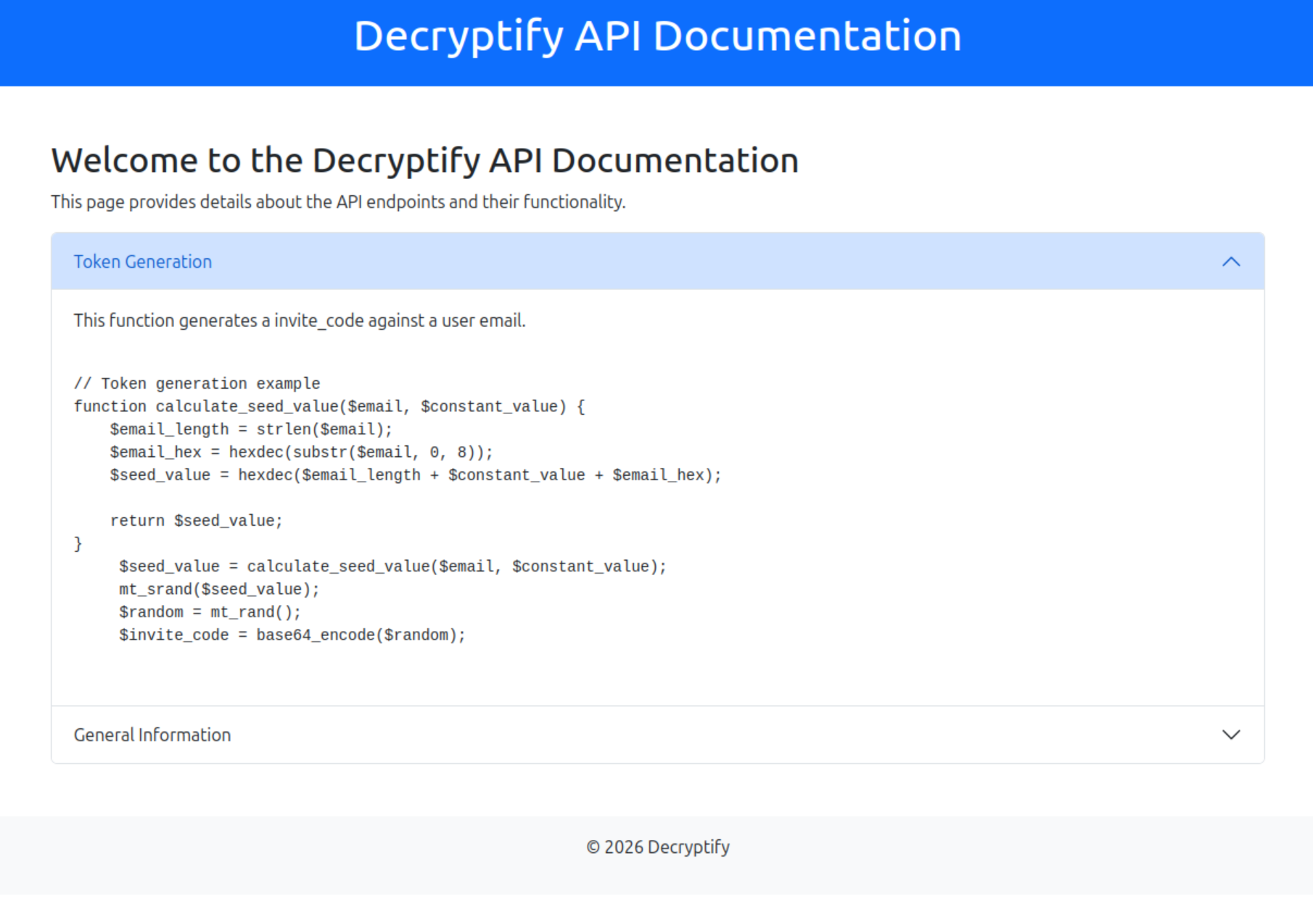Click the $seed_value hexdec sum line
1313x924 pixels.
click(x=416, y=475)
